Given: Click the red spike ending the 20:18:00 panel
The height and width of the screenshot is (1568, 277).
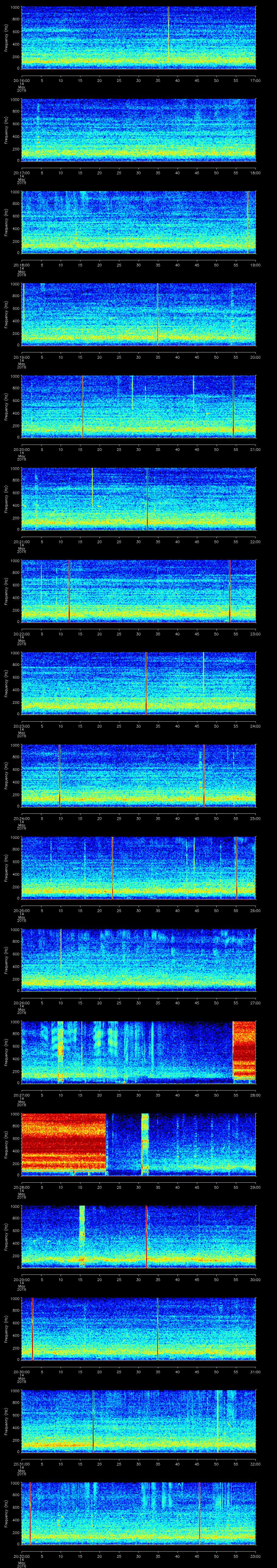Looking at the screenshot, I should click(248, 222).
